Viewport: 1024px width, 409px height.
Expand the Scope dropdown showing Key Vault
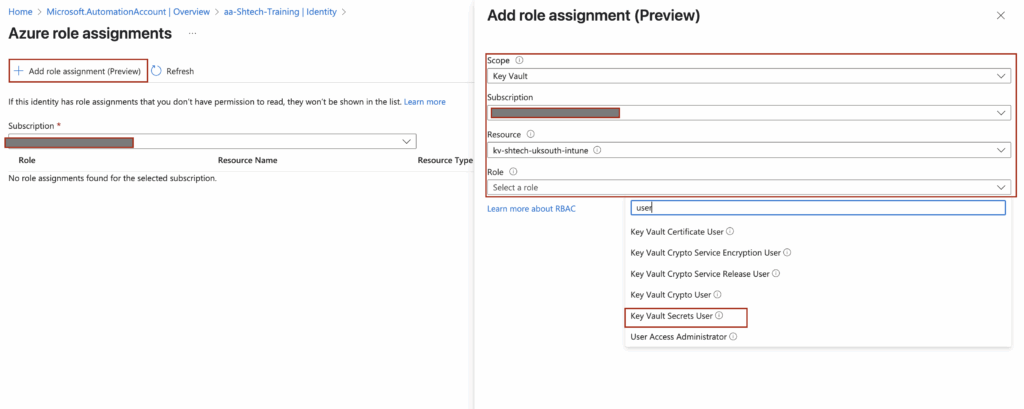(x=748, y=76)
